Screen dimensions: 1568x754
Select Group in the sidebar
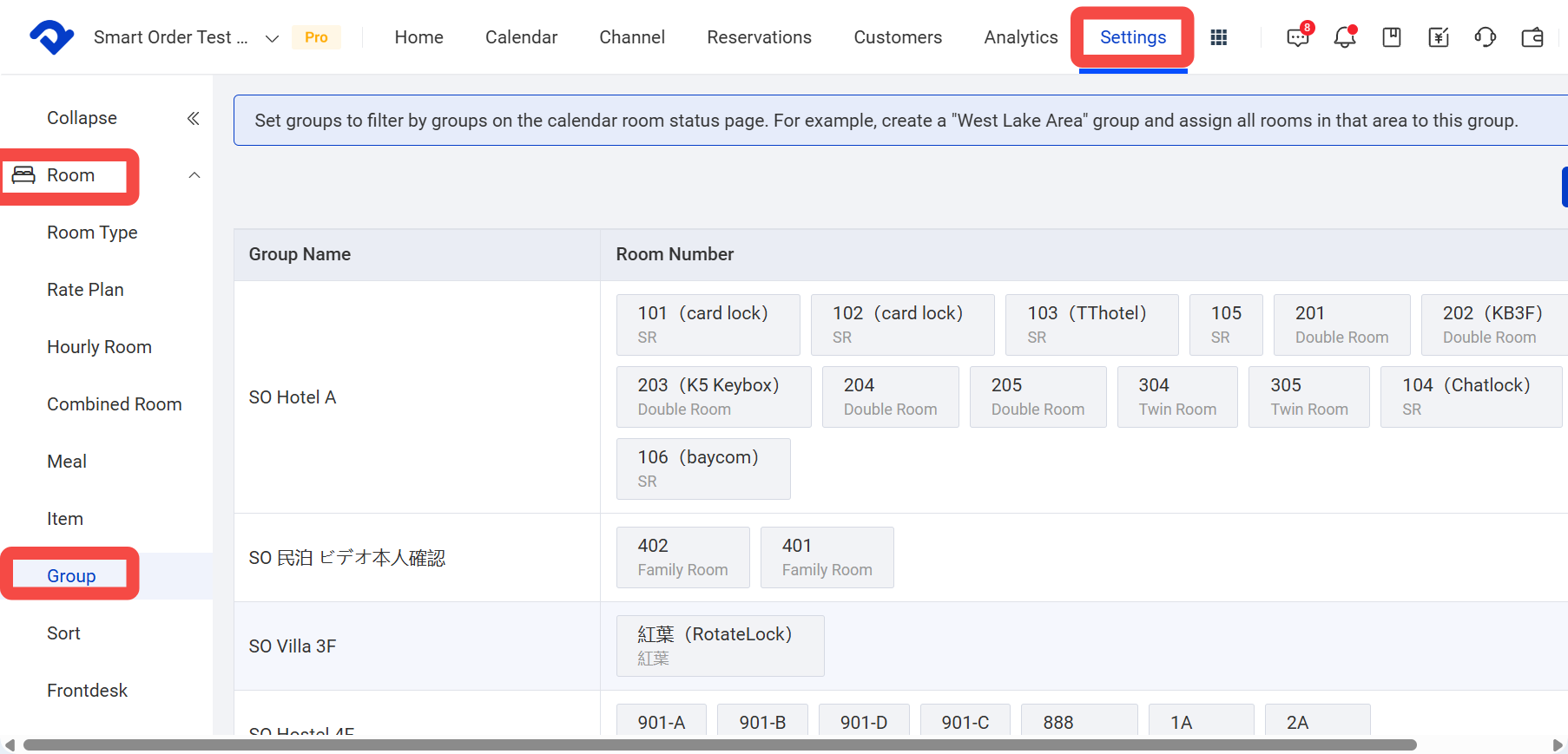tap(71, 576)
